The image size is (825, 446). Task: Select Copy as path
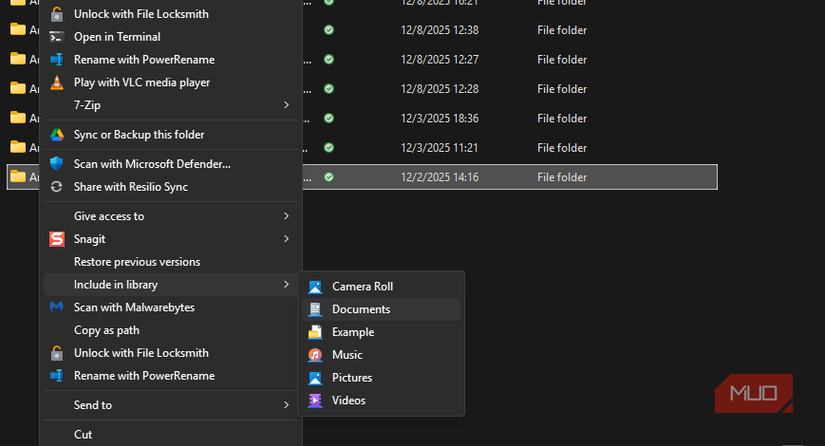point(107,330)
